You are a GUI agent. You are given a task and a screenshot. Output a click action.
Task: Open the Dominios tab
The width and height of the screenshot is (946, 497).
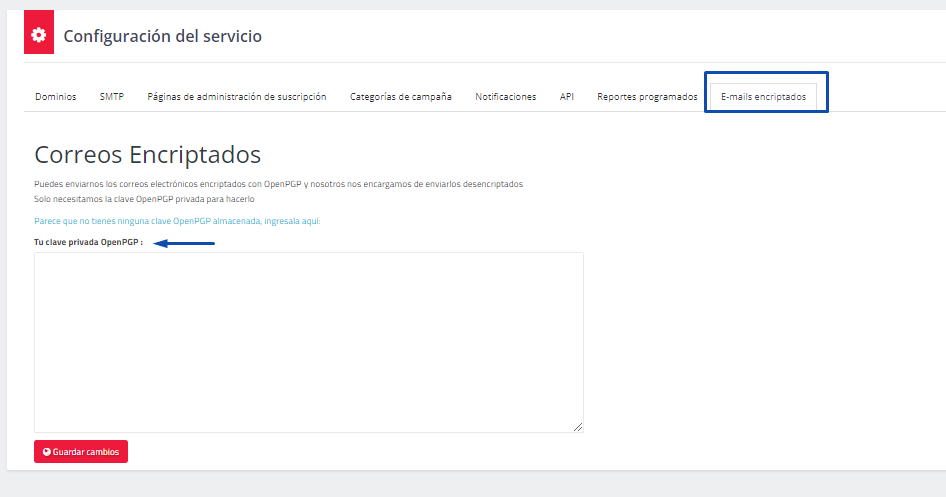click(x=55, y=97)
